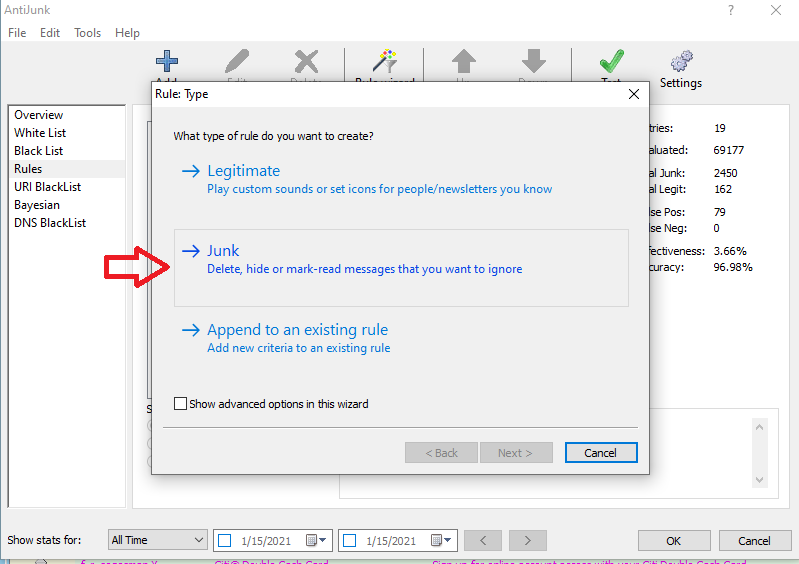Screen dimensions: 799x564
Task: Click the Down arrow toolbar icon
Action: click(x=534, y=61)
